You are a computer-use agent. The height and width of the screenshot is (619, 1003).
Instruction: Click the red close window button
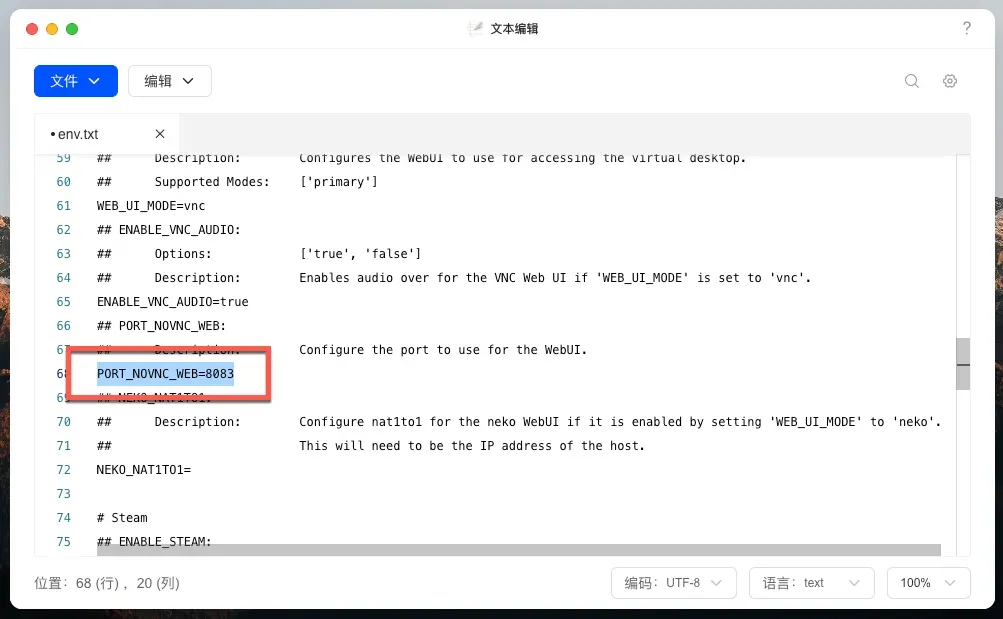point(32,29)
